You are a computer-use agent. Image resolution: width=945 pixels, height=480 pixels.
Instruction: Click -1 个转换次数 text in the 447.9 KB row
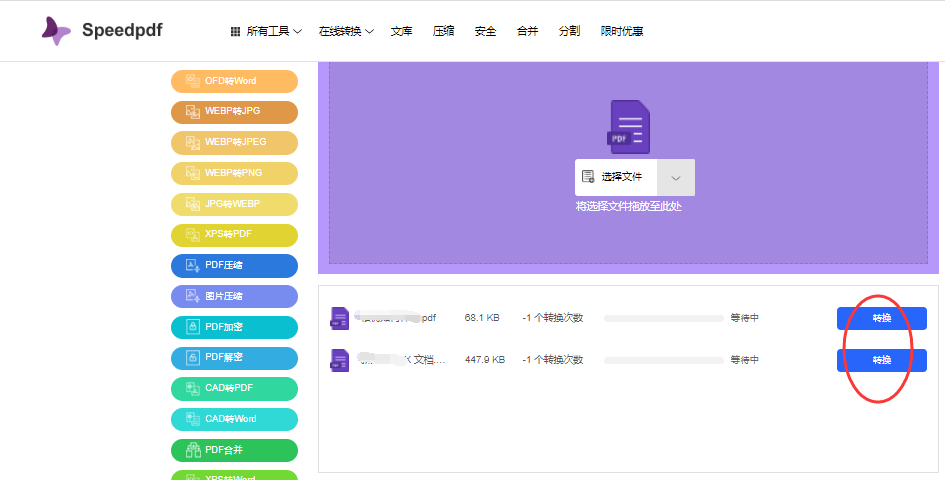coord(553,360)
